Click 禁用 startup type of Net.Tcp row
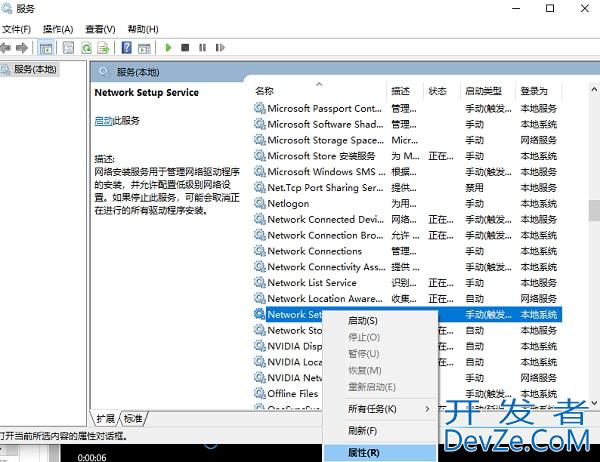The image size is (600, 462). (474, 188)
